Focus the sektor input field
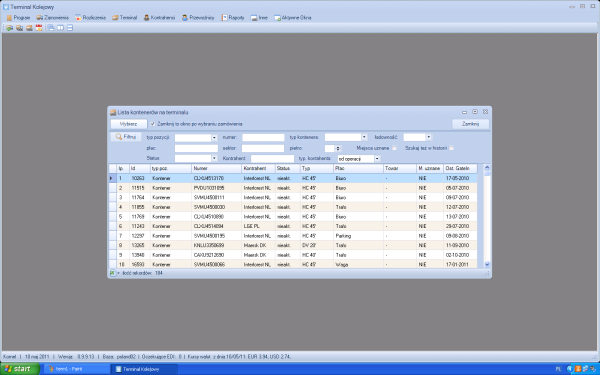This screenshot has height=375, width=600. 263,148
